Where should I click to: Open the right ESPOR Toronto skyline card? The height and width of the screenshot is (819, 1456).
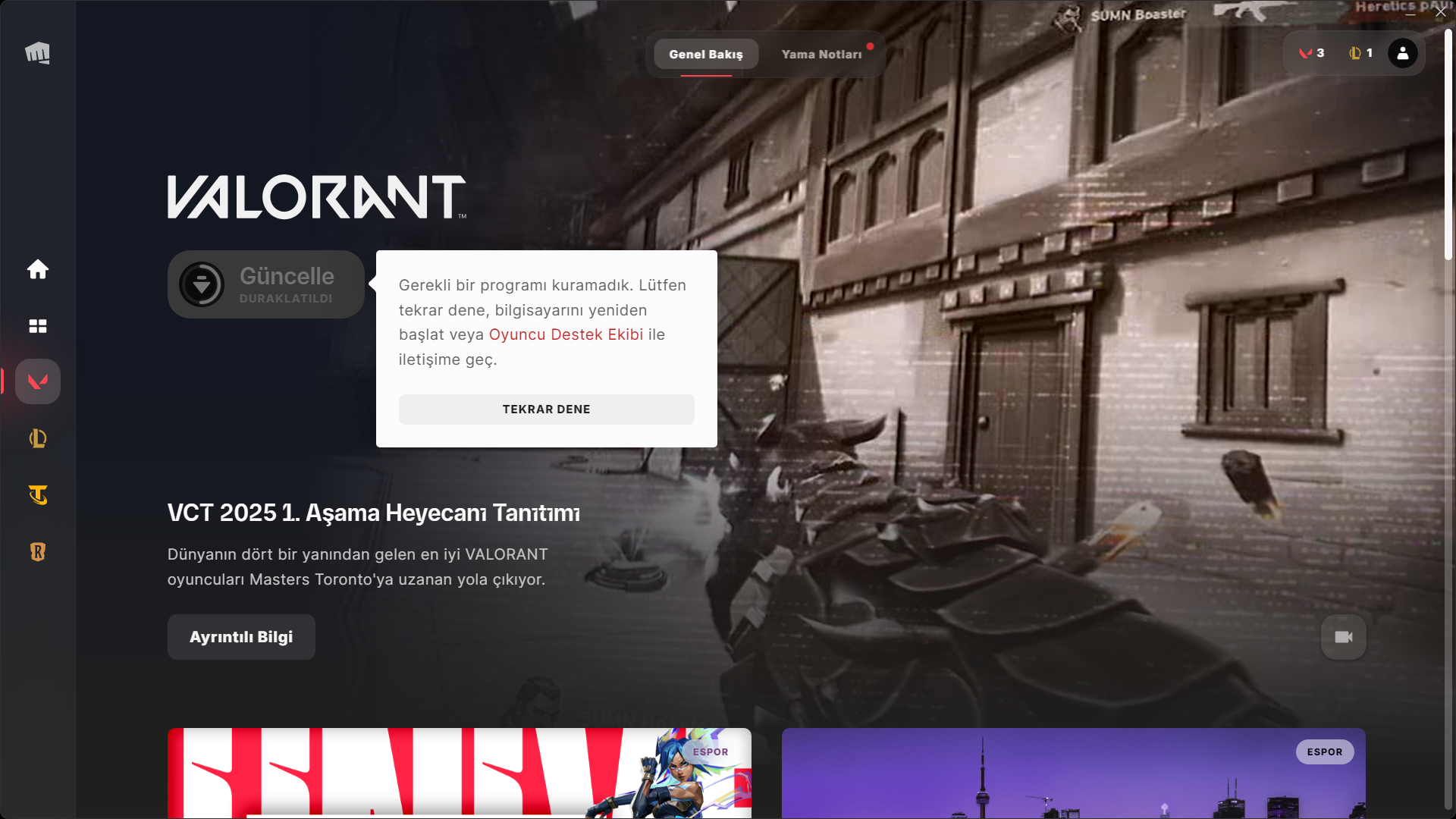(1073, 773)
